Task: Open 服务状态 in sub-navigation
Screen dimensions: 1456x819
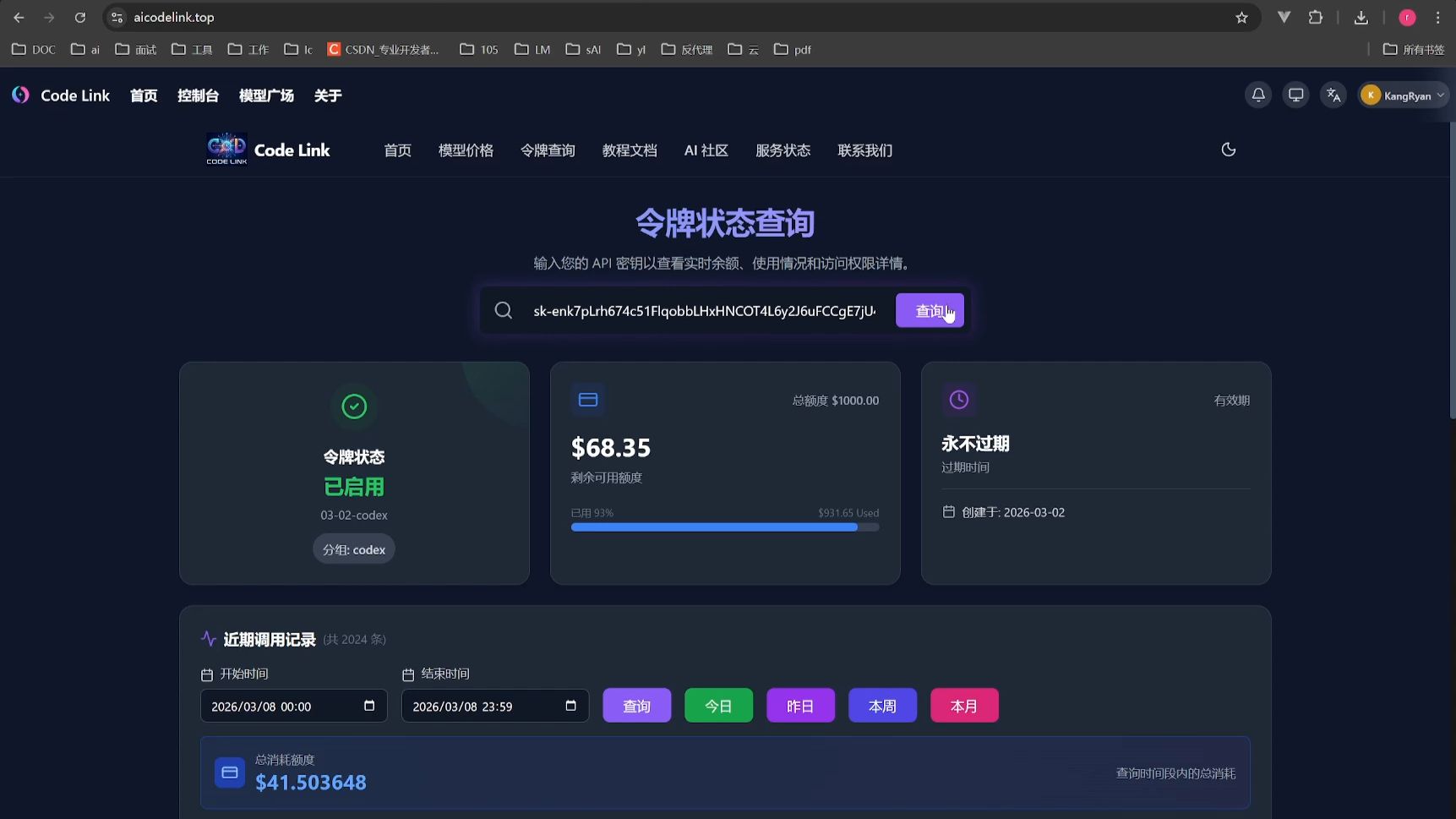Action: (x=783, y=150)
